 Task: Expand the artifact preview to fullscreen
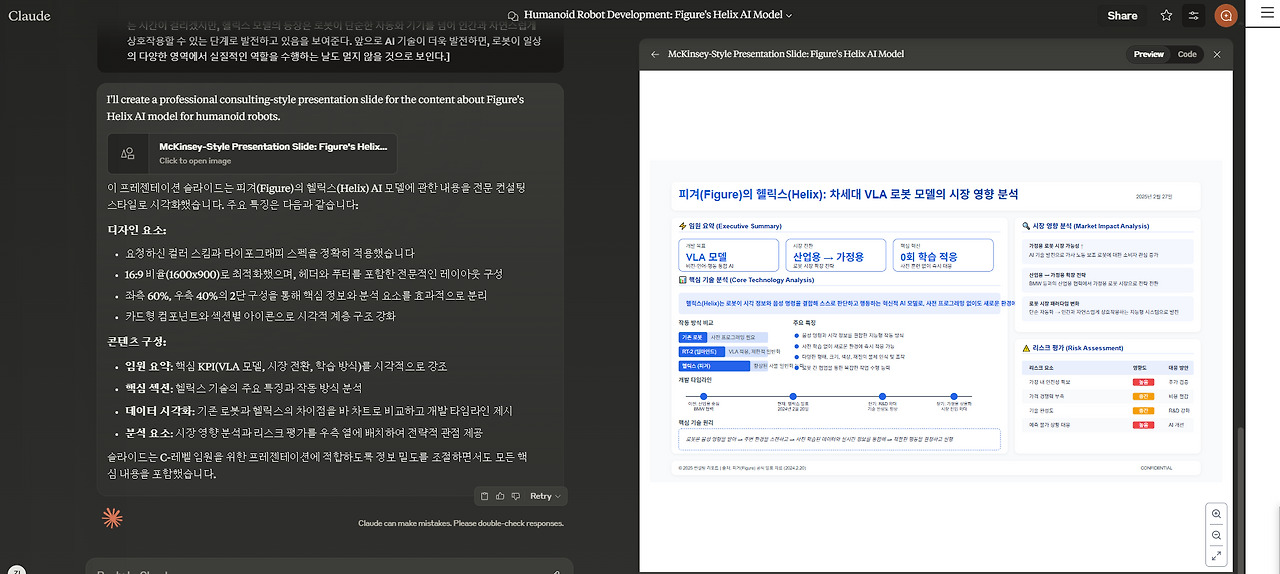click(1216, 556)
